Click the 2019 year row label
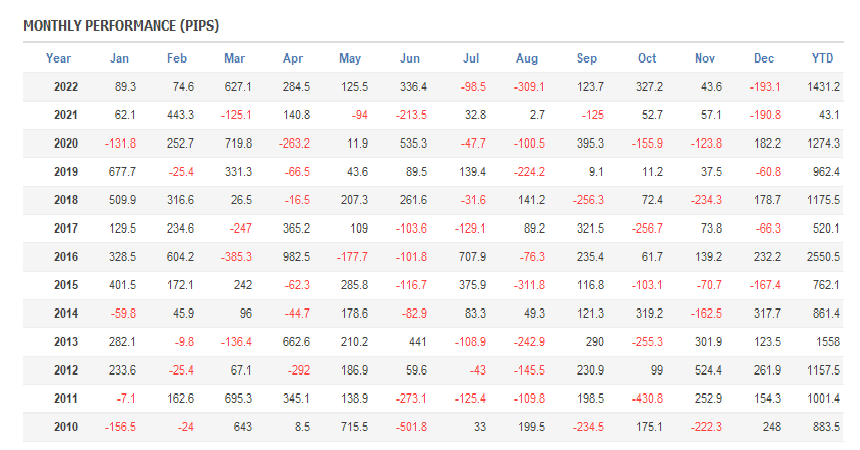 pyautogui.click(x=67, y=172)
